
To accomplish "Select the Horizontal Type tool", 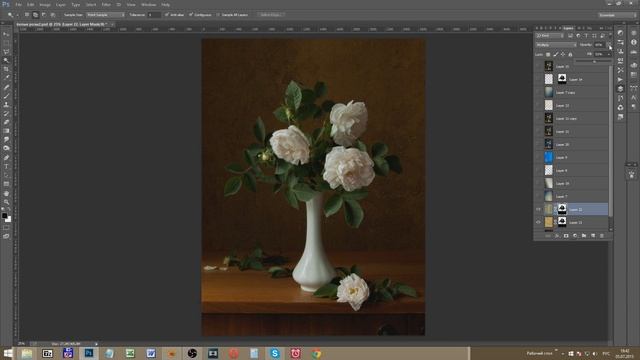I will coord(6,167).
